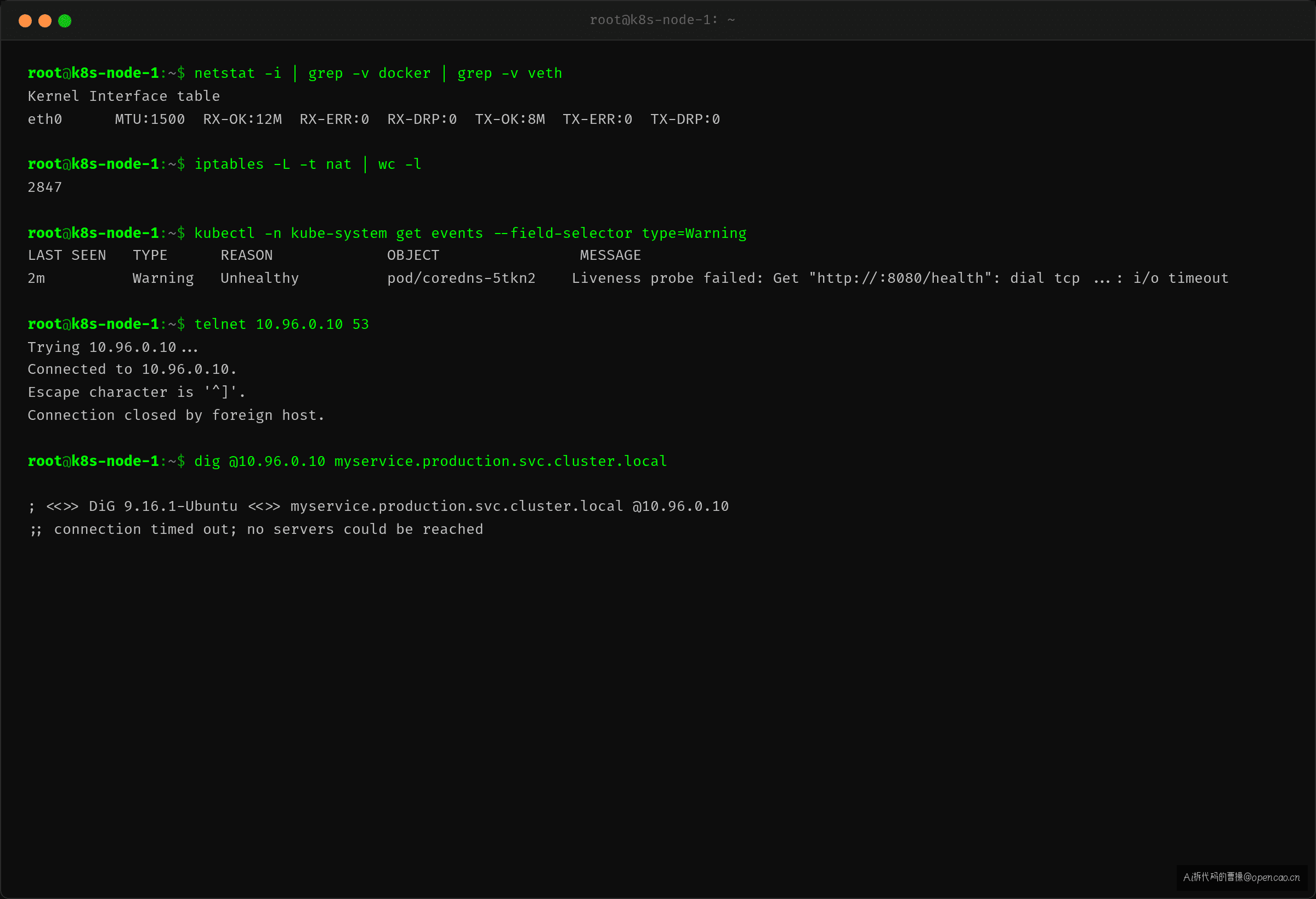Click the pod/coredns-5tkn2 object cell

coord(461,278)
